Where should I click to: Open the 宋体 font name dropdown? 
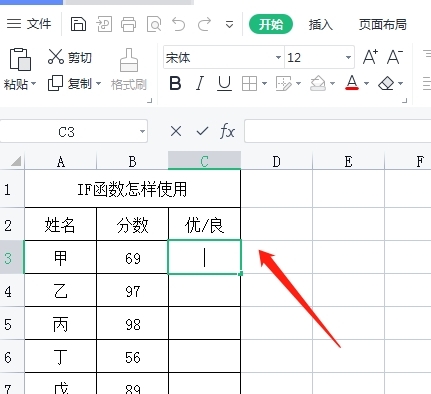278,57
